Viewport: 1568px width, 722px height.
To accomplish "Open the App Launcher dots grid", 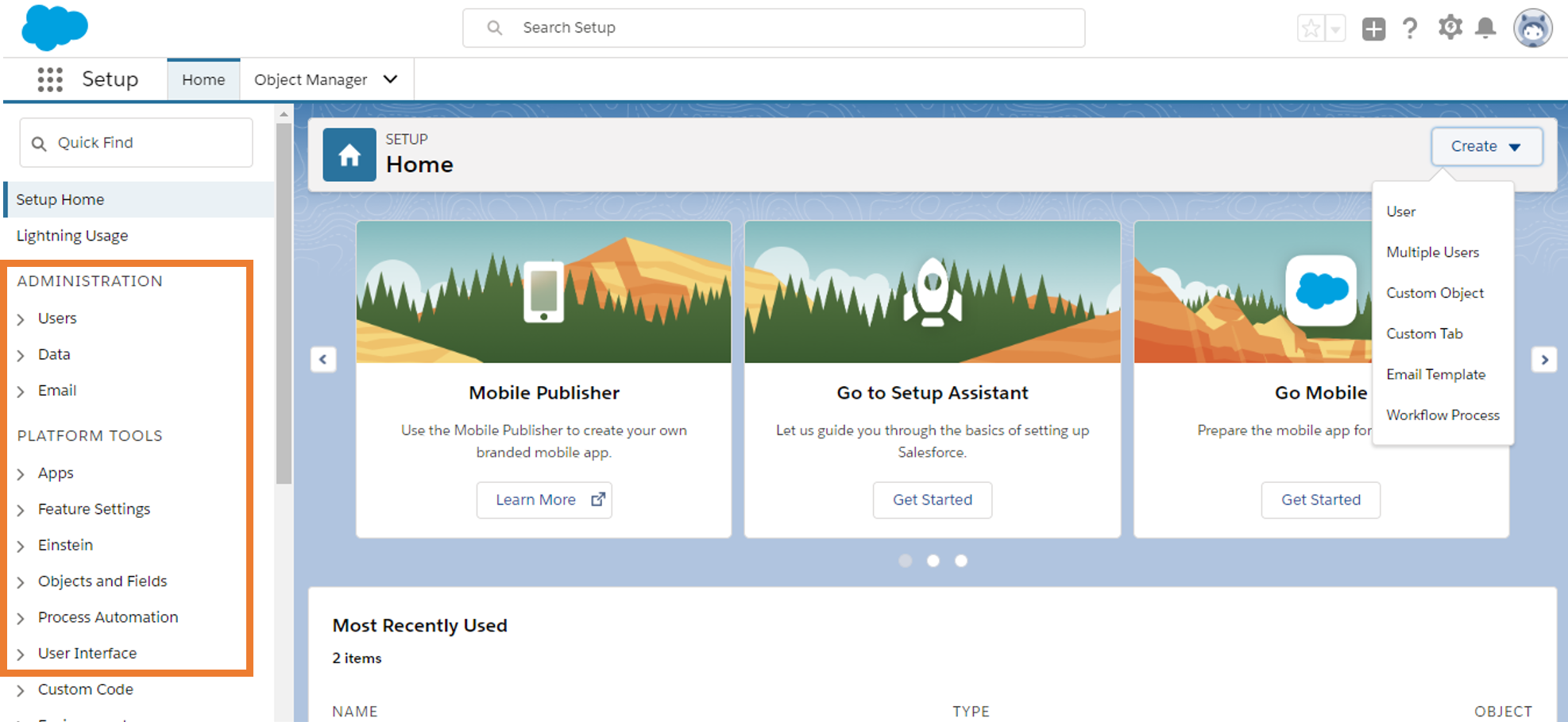I will click(50, 79).
